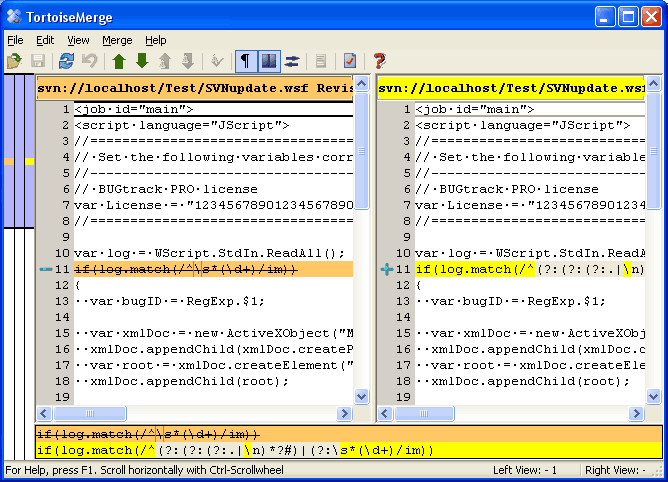Viewport: 668px width, 482px height.
Task: Click the blue plus marker on line 11
Action: [x=387, y=270]
